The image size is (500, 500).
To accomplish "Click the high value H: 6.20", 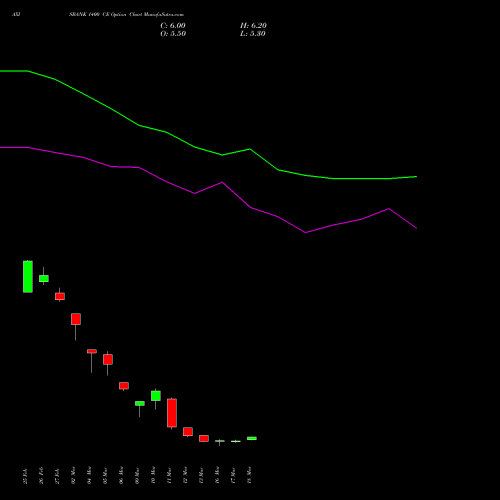I will pos(253,26).
